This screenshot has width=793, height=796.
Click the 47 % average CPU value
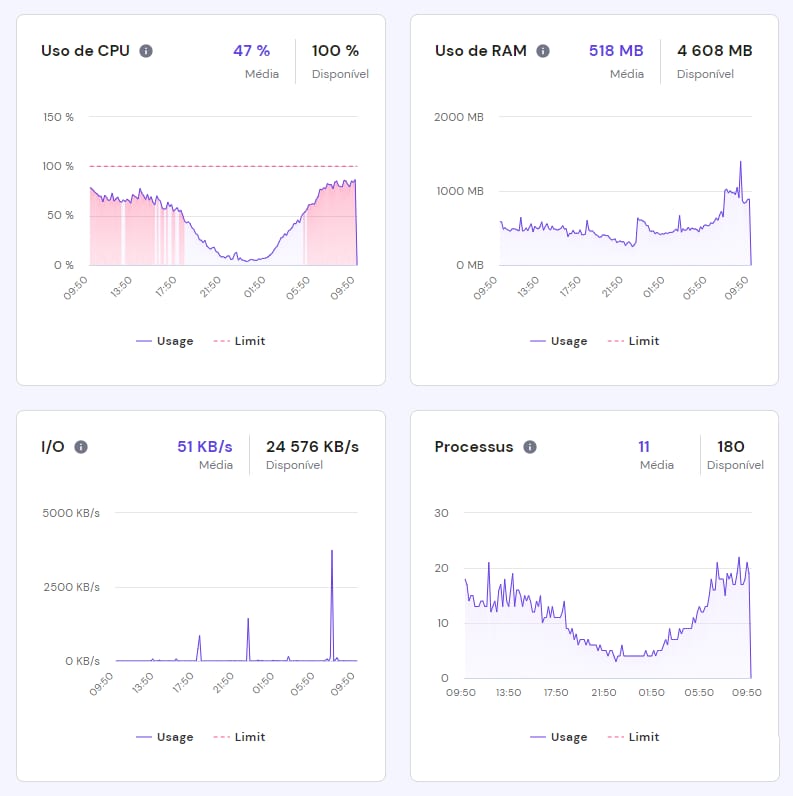(251, 51)
